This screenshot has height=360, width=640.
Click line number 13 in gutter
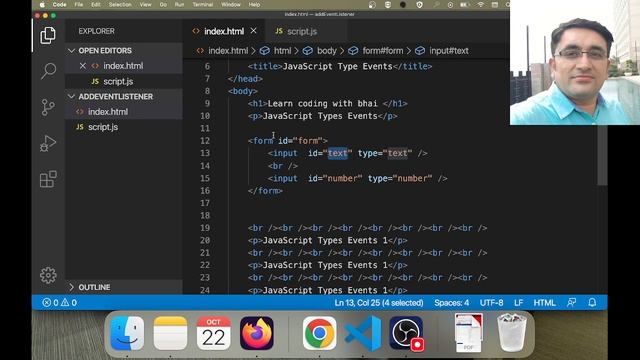(x=205, y=153)
